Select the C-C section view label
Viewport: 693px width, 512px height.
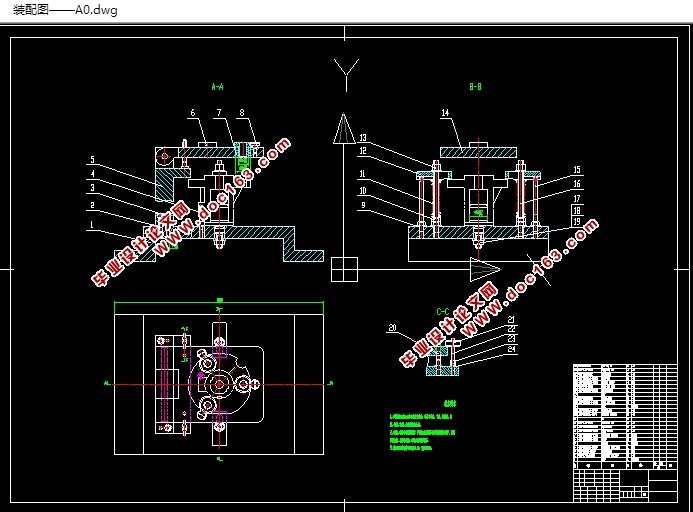coord(443,312)
